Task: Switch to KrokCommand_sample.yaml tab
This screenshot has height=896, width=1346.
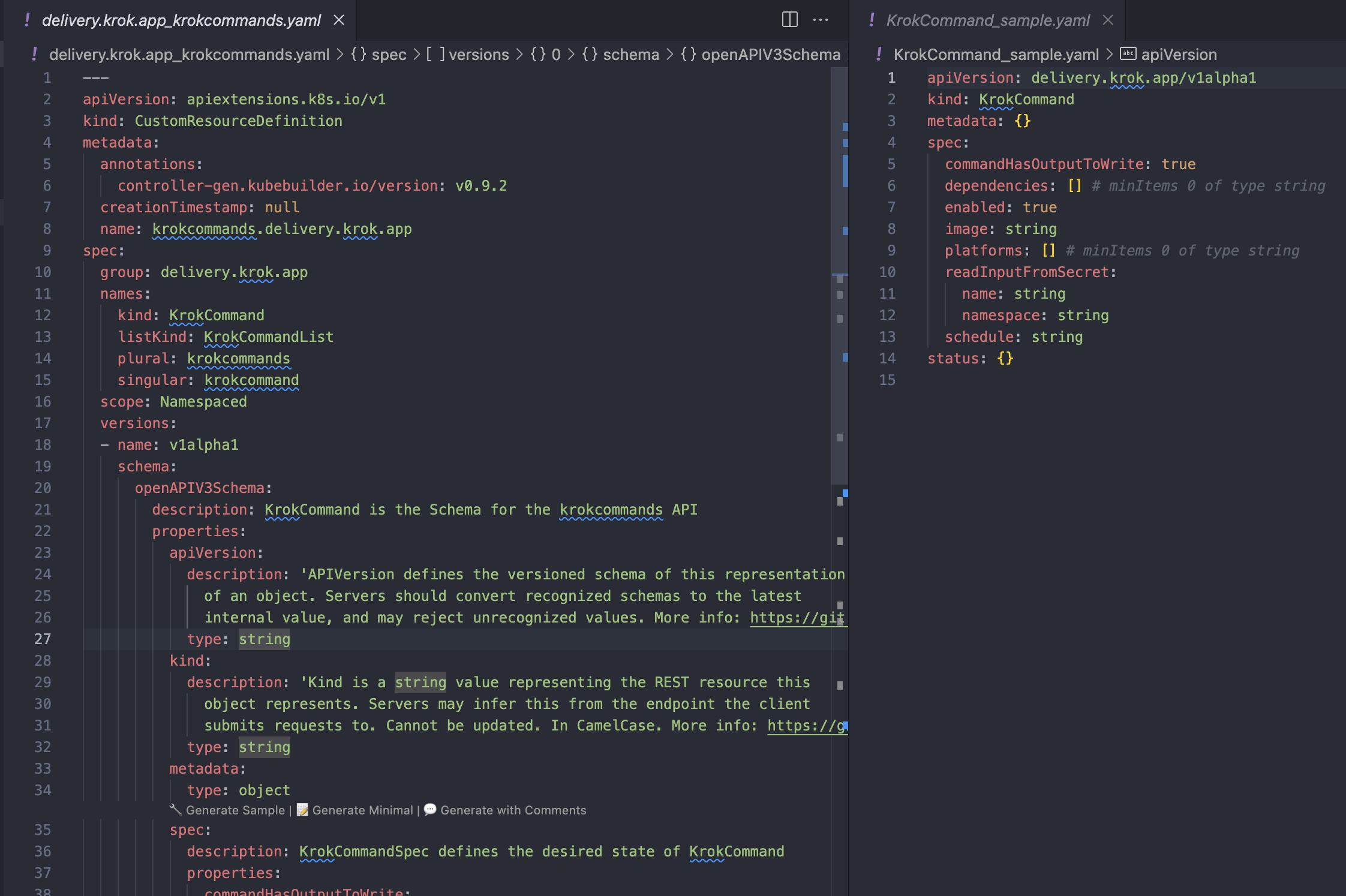Action: pos(988,20)
